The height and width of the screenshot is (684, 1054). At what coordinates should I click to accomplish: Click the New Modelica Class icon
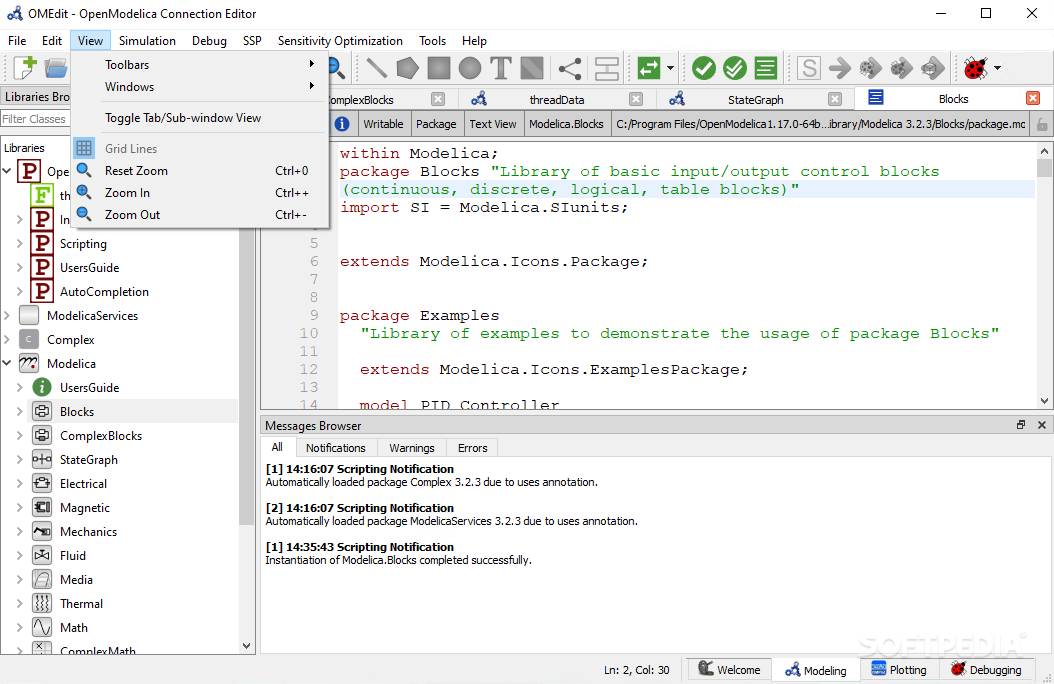[25, 68]
